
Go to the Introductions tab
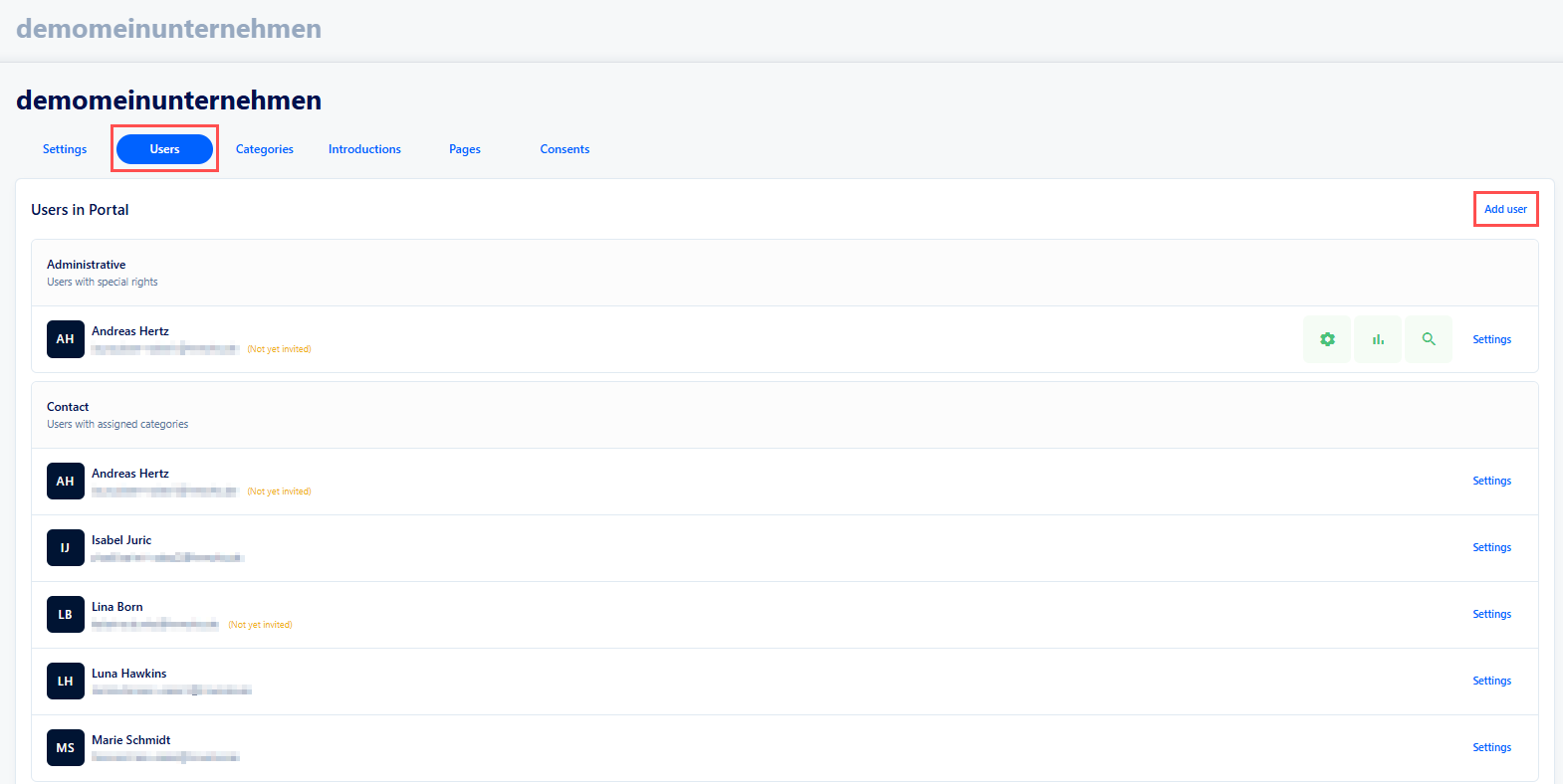pyautogui.click(x=364, y=149)
